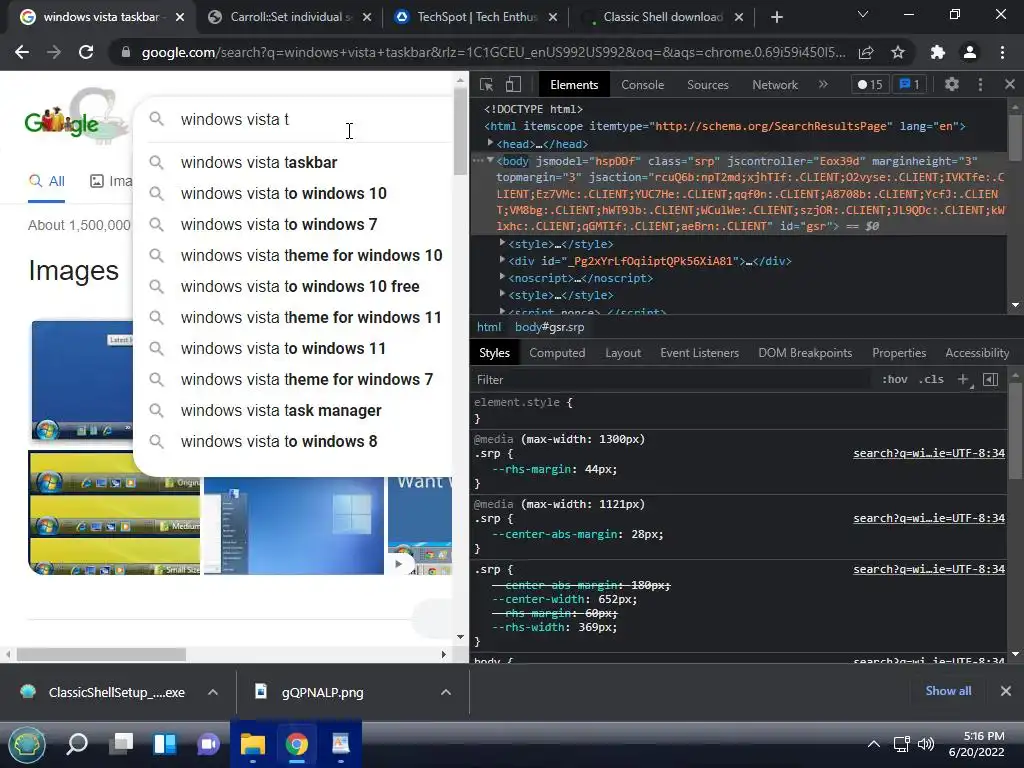Open the DOM Breakpoints tab

click(805, 353)
